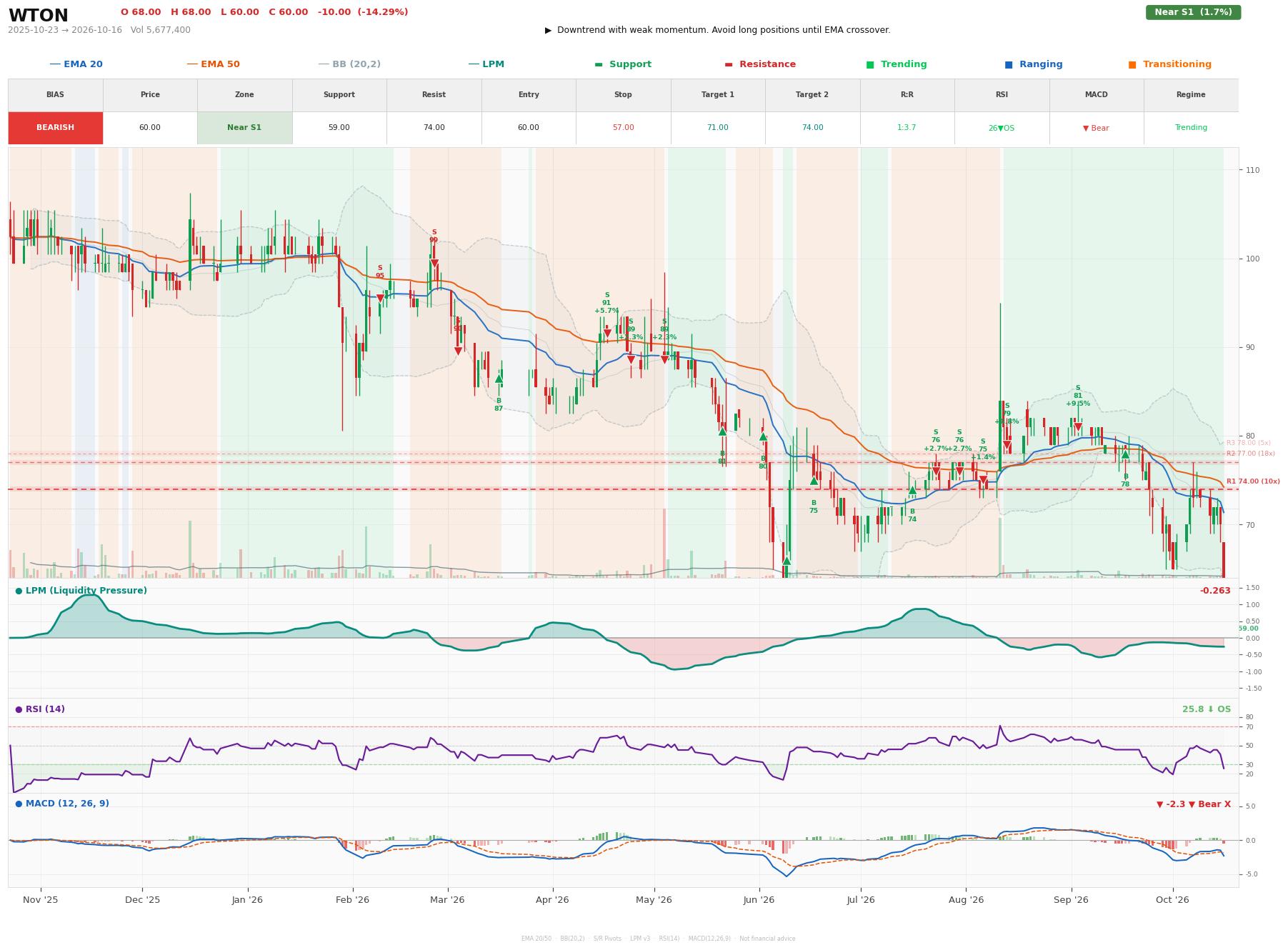Click the 26▼OS RSI table cell
Image resolution: width=1288 pixels, height=950 pixels.
point(1002,128)
